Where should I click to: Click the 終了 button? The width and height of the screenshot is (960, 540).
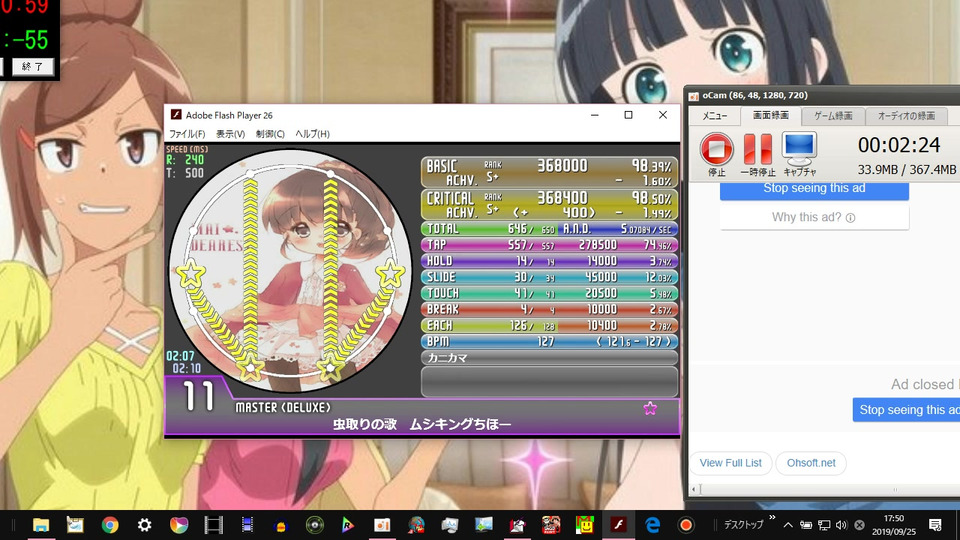pos(32,66)
